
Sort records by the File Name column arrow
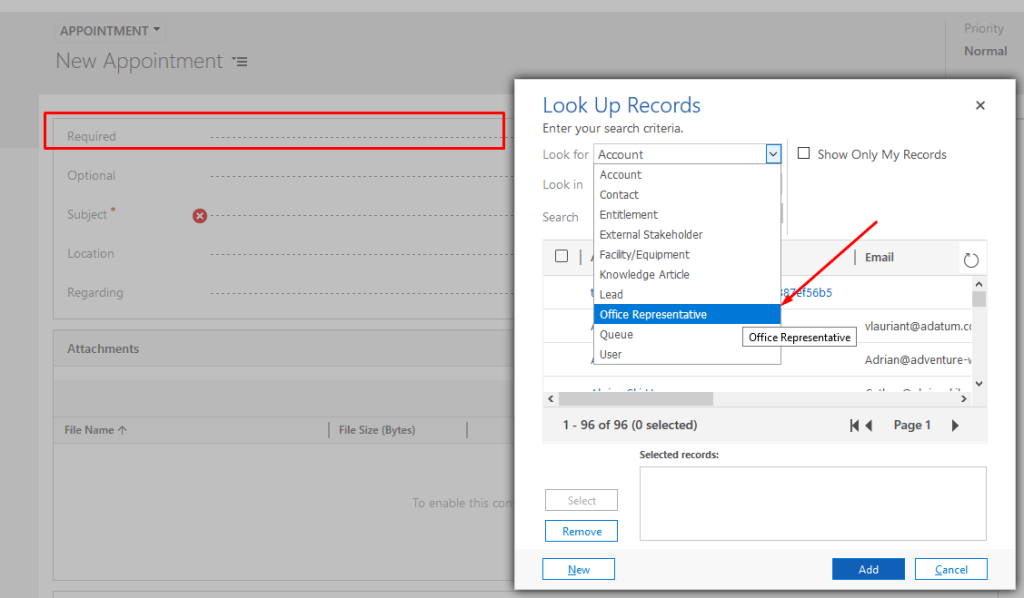click(x=122, y=429)
